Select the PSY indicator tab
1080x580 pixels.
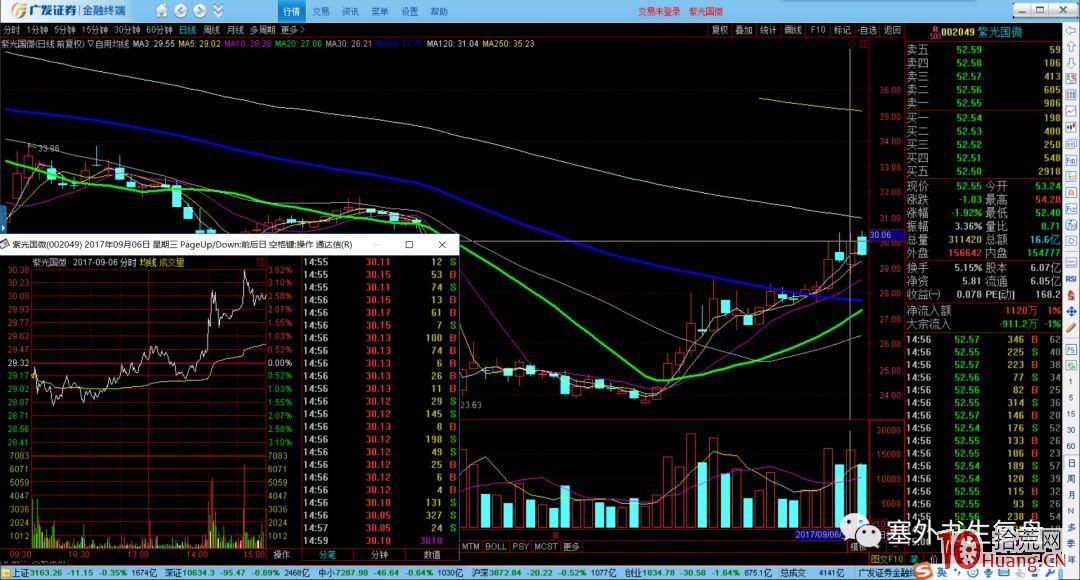pyautogui.click(x=521, y=546)
